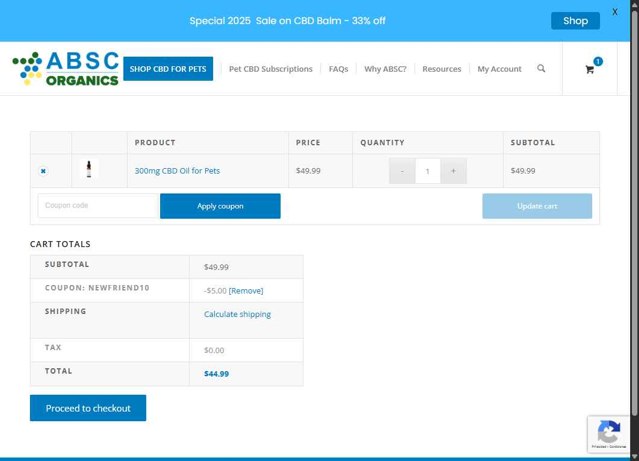This screenshot has height=461, width=639.
Task: Click the ABSC Organics logo
Action: [66, 68]
